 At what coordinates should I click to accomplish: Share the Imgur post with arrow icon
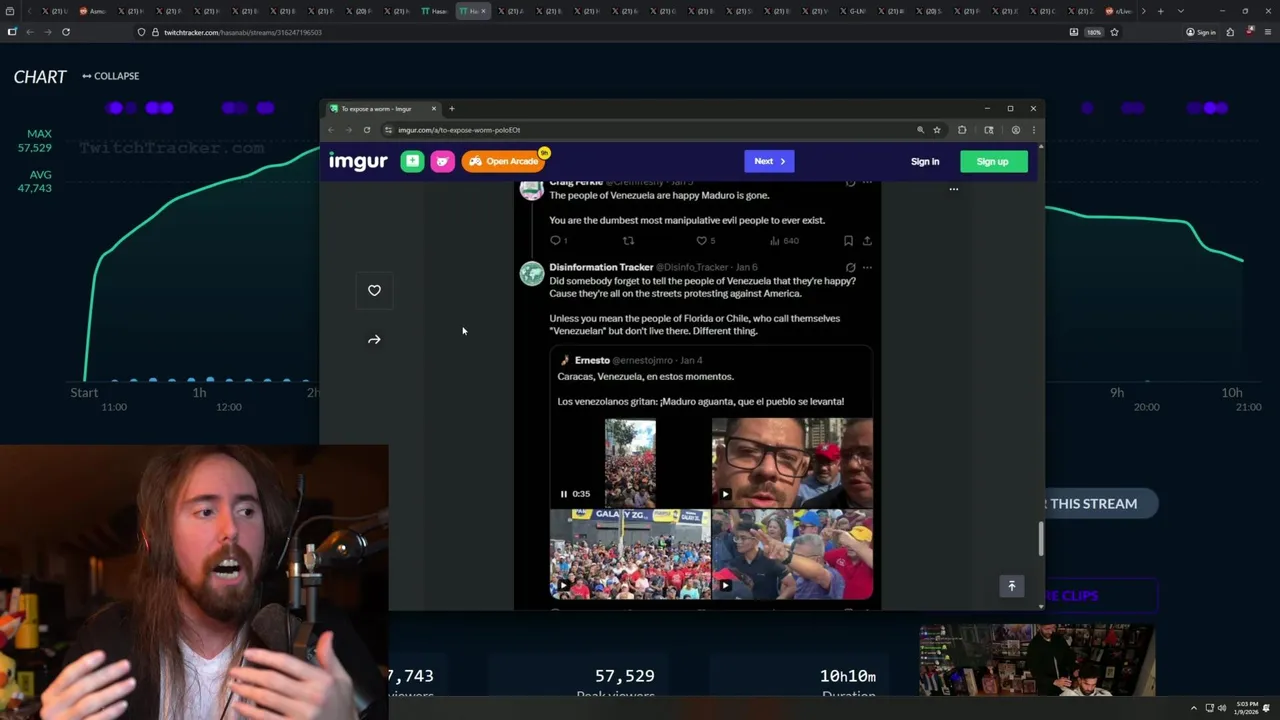pos(374,340)
